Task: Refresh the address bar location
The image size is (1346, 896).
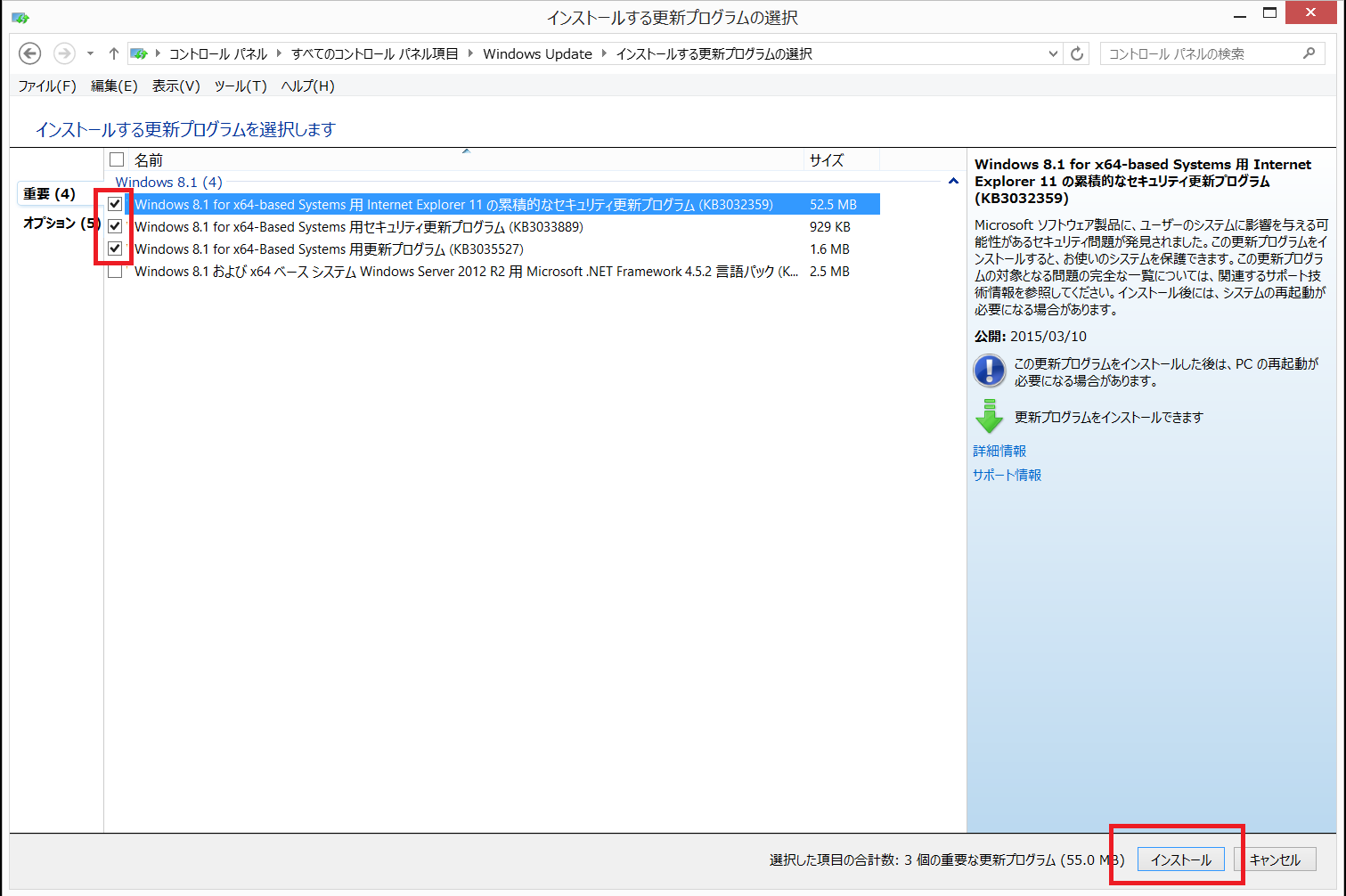Action: pos(1077,53)
